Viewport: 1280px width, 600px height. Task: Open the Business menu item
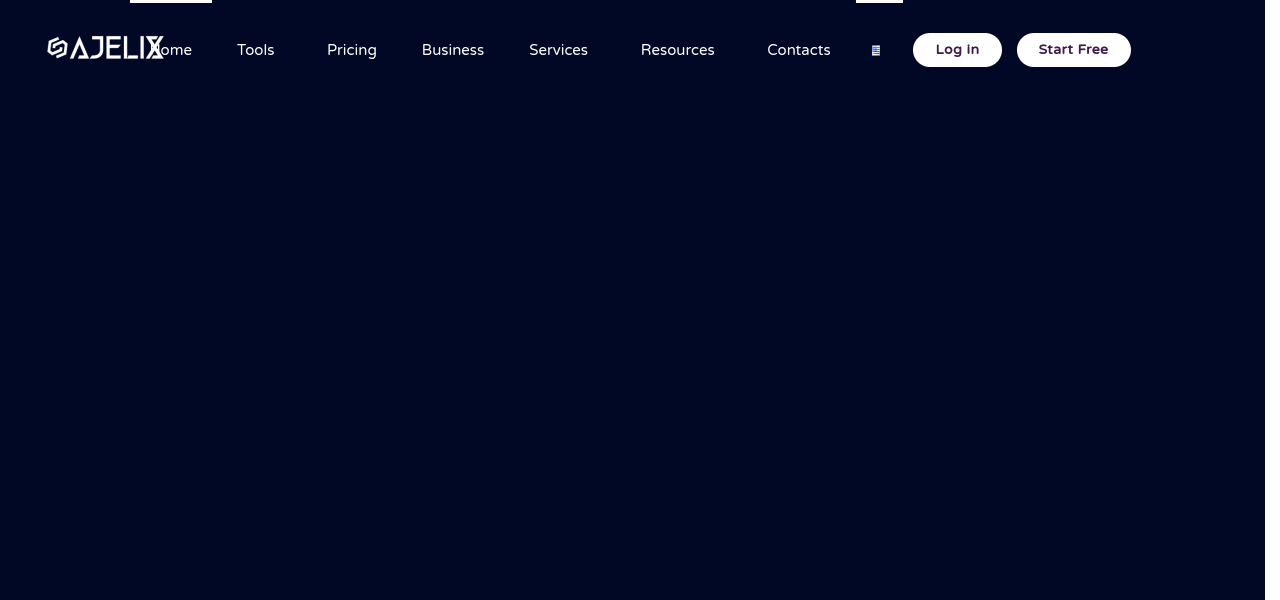(x=452, y=50)
